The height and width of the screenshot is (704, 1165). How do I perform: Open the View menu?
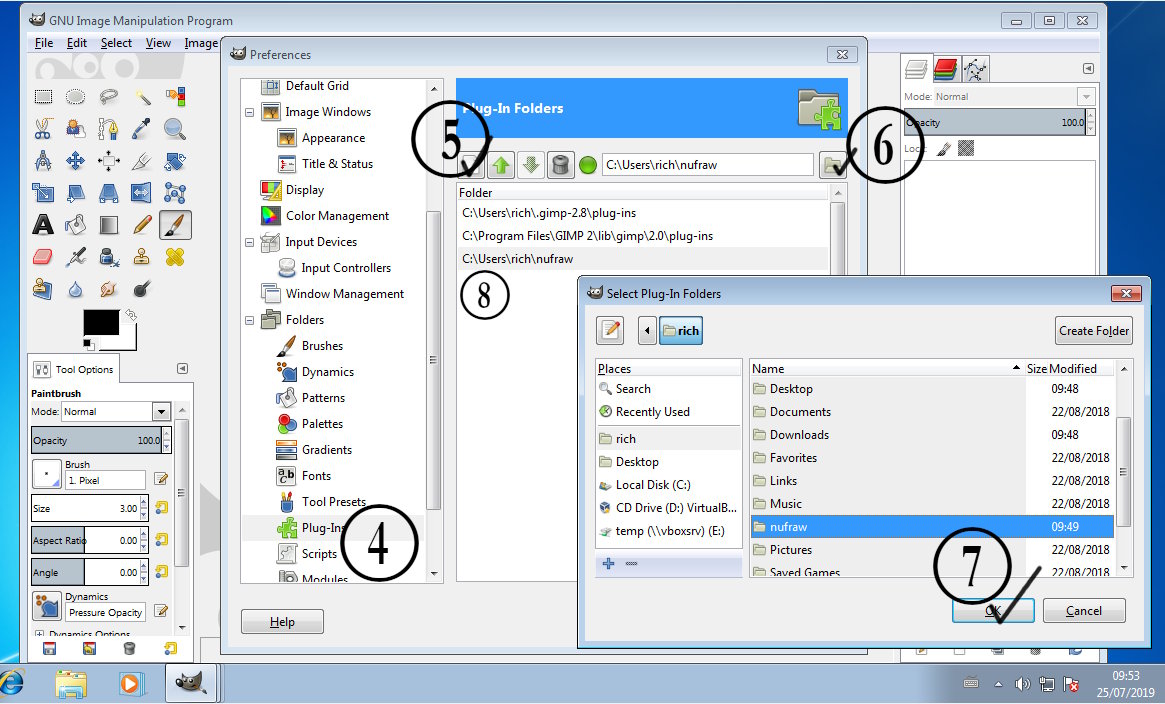158,43
